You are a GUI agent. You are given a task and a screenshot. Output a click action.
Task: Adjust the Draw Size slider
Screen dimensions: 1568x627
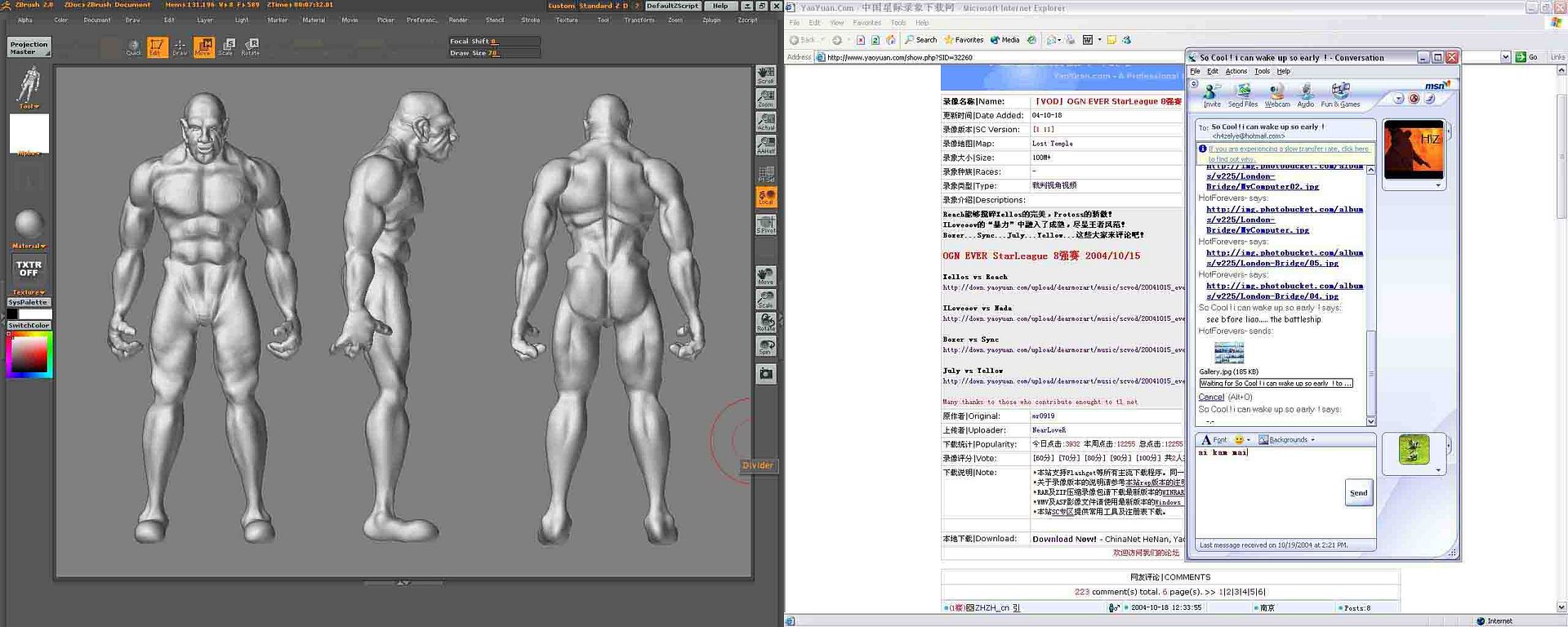[494, 53]
